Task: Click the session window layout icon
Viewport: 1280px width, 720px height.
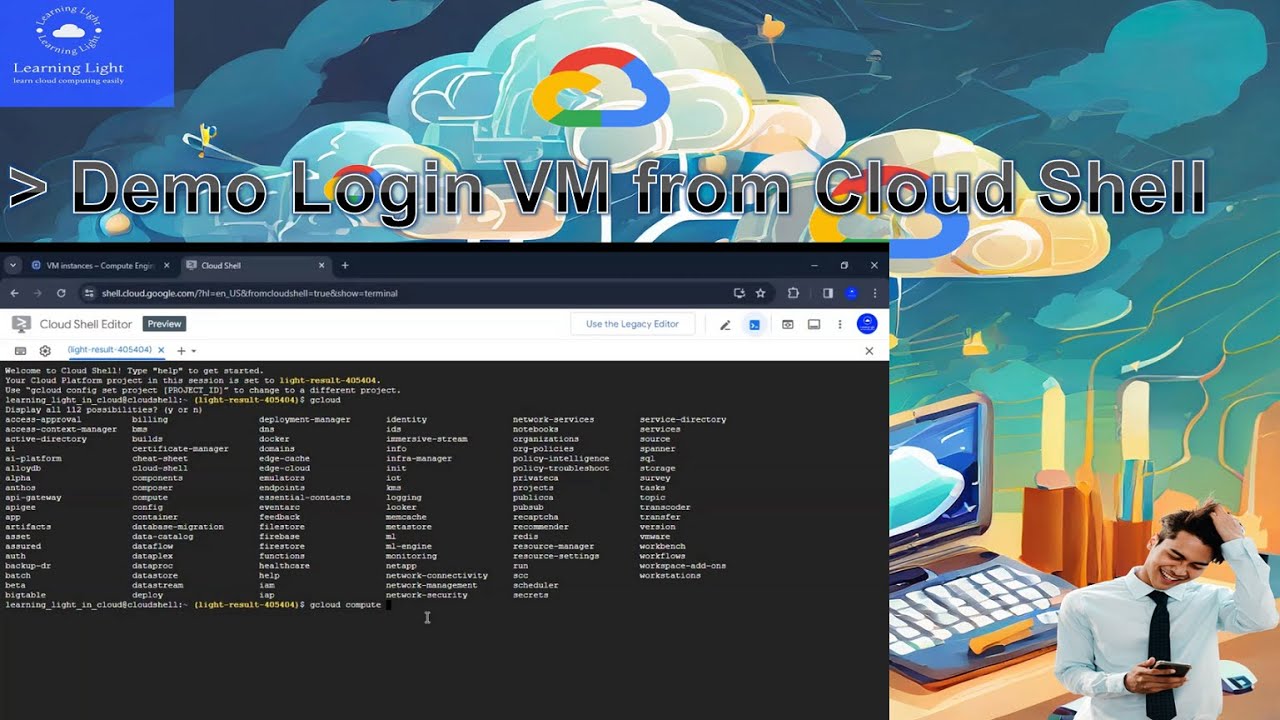Action: [814, 325]
